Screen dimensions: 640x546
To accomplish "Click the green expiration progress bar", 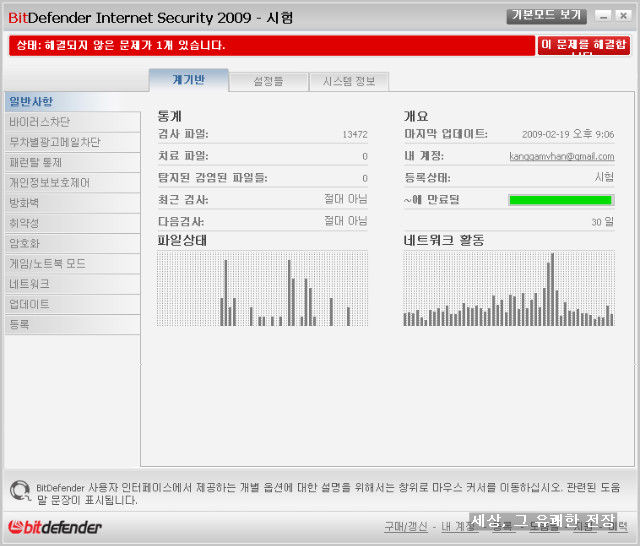I will pos(561,200).
